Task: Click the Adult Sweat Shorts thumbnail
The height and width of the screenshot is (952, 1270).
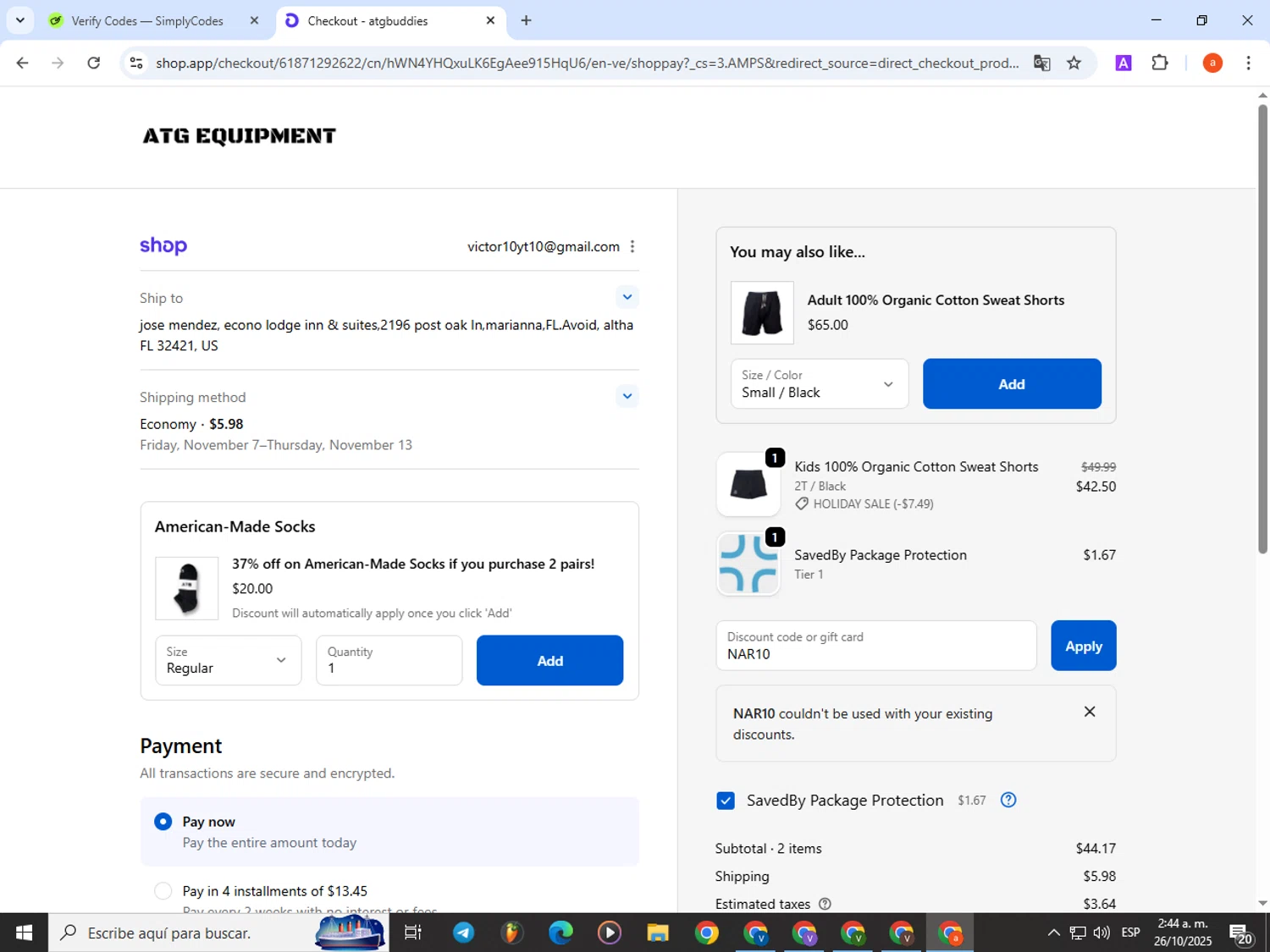Action: 762,312
